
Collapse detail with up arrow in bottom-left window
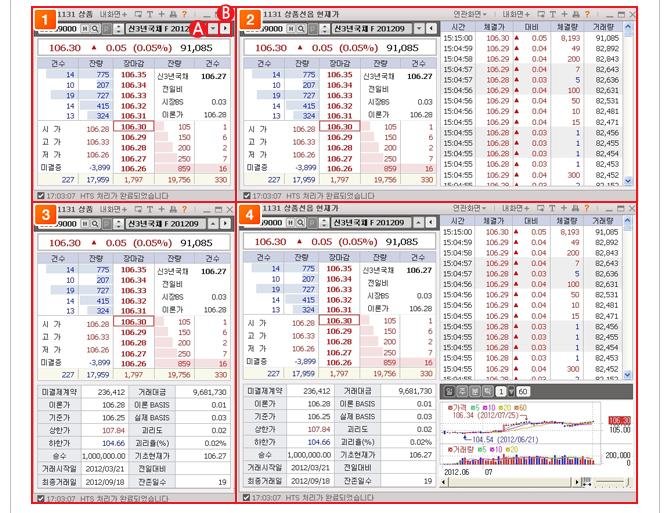click(213, 223)
